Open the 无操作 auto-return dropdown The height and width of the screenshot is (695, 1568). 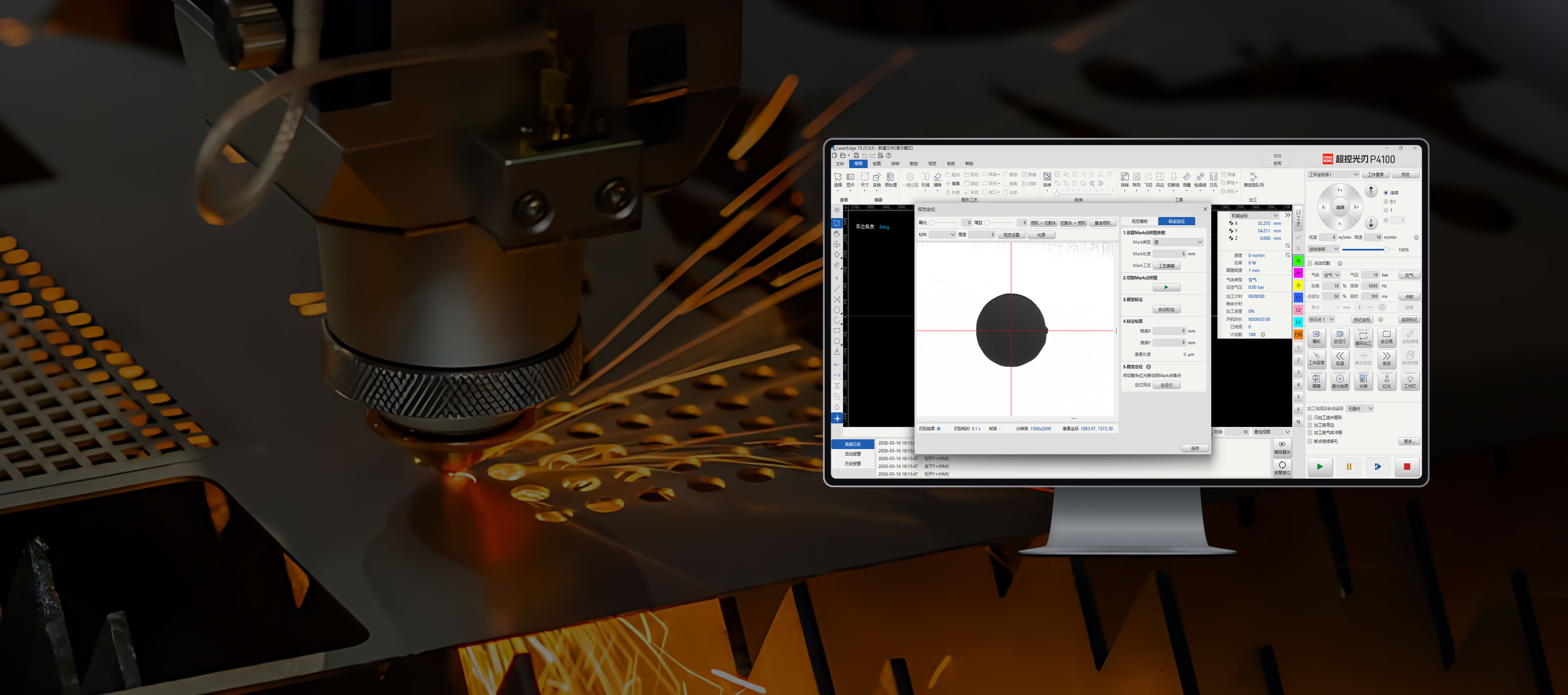pyautogui.click(x=1360, y=409)
